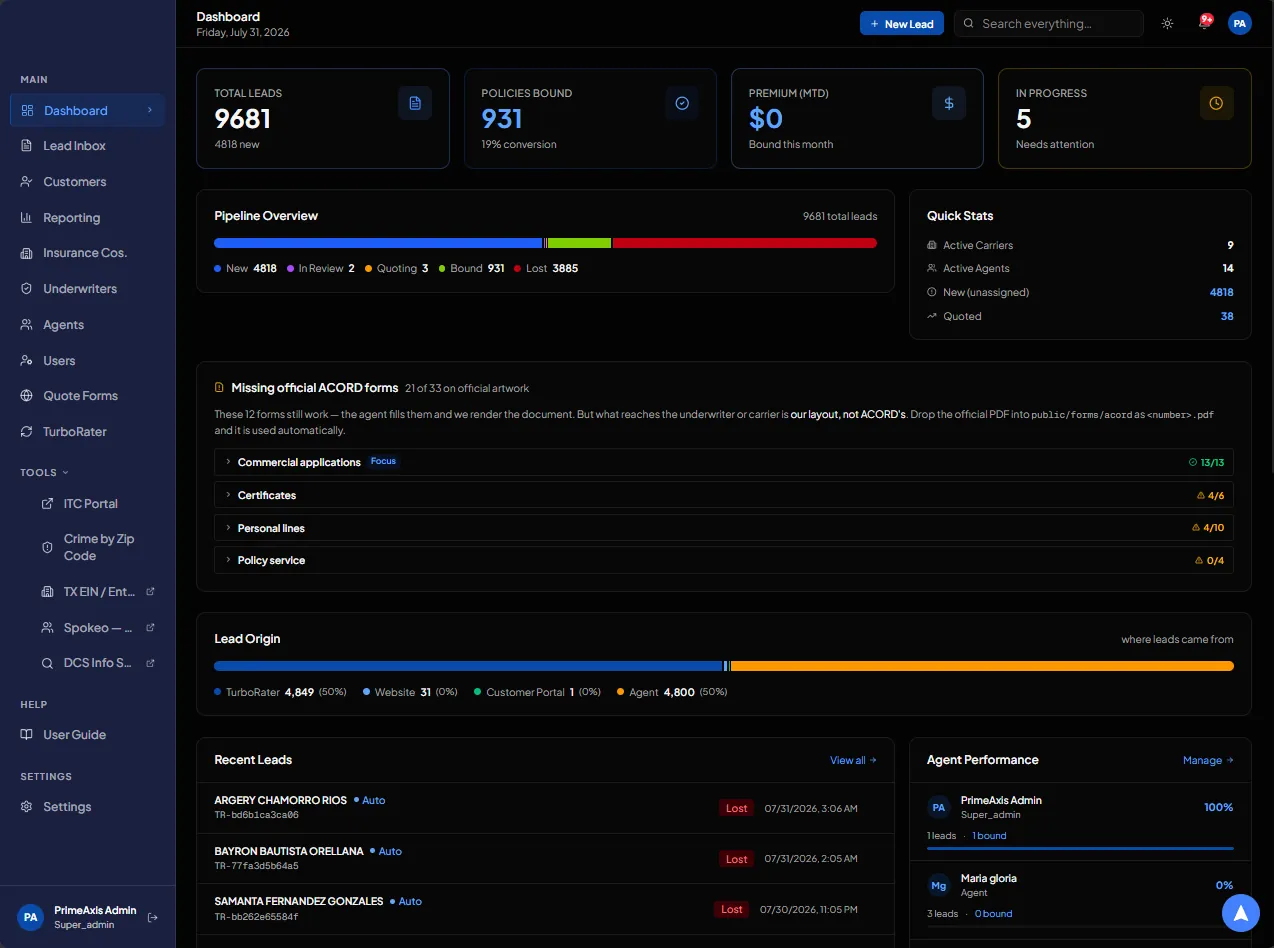
Task: Click the Quoted value 38
Action: pos(1227,316)
